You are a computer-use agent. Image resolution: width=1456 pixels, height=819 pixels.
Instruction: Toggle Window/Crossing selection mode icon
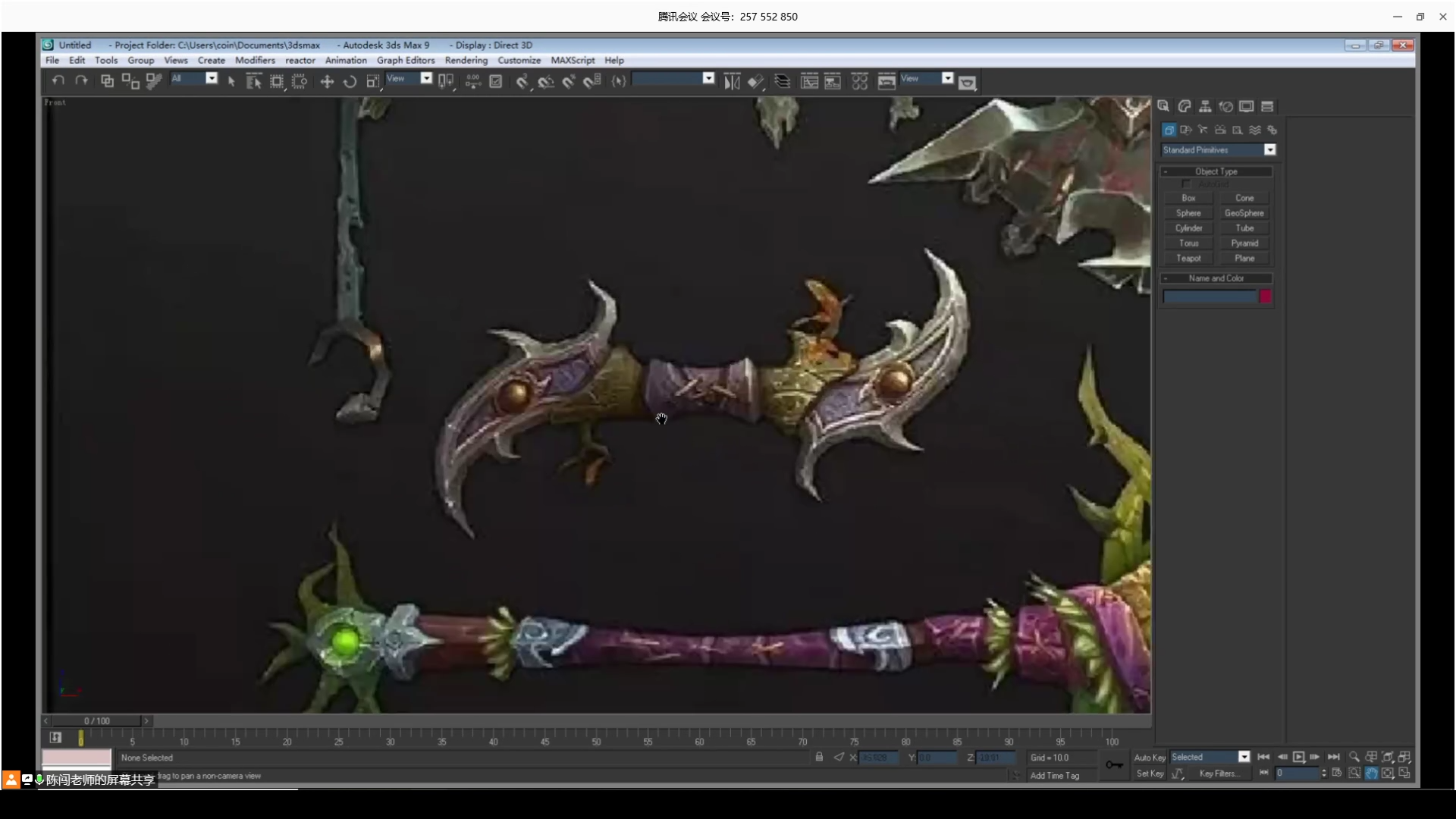pyautogui.click(x=300, y=81)
